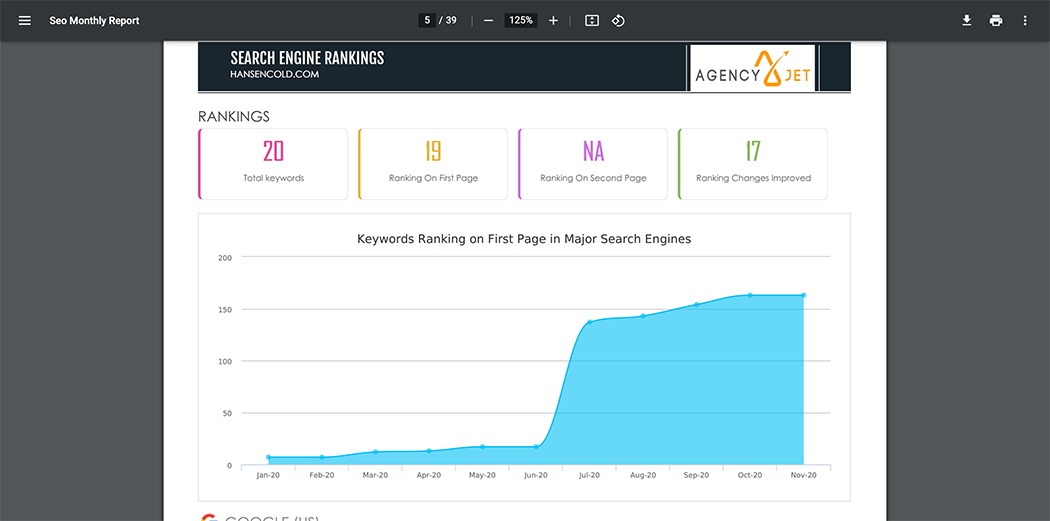Download the PDF report

[967, 21]
